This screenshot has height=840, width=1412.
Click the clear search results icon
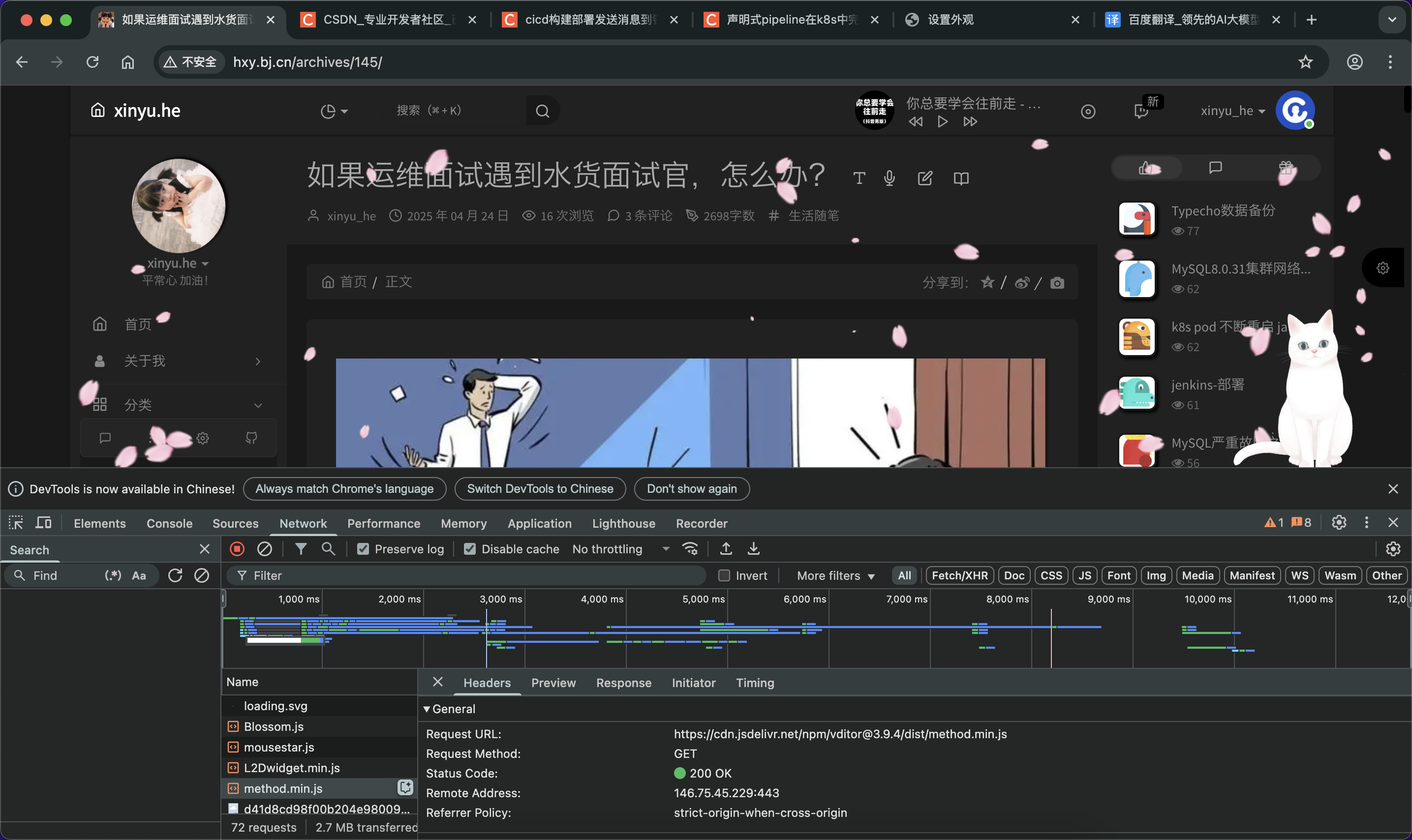(202, 576)
